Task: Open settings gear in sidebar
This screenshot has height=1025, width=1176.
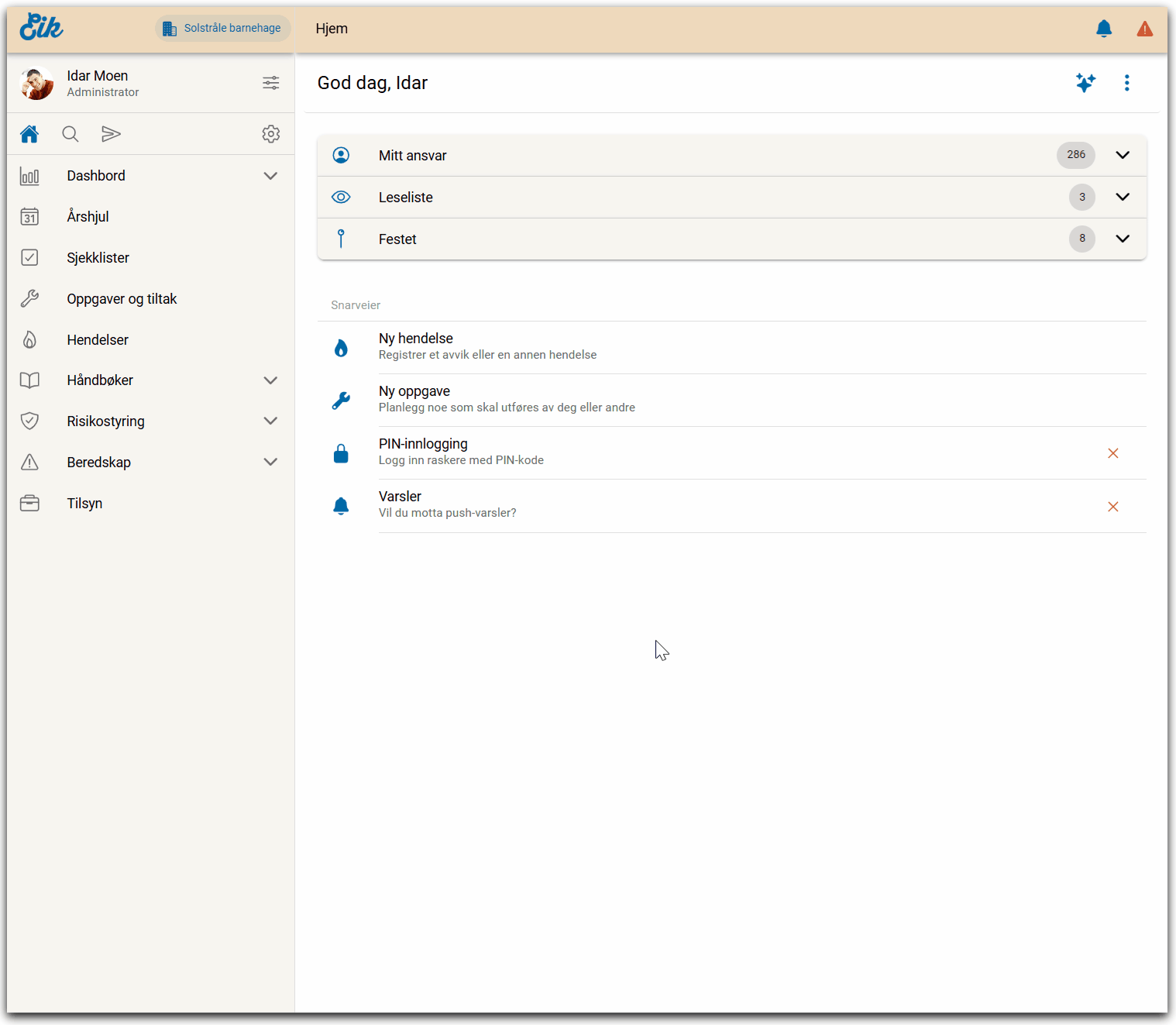Action: pyautogui.click(x=270, y=134)
